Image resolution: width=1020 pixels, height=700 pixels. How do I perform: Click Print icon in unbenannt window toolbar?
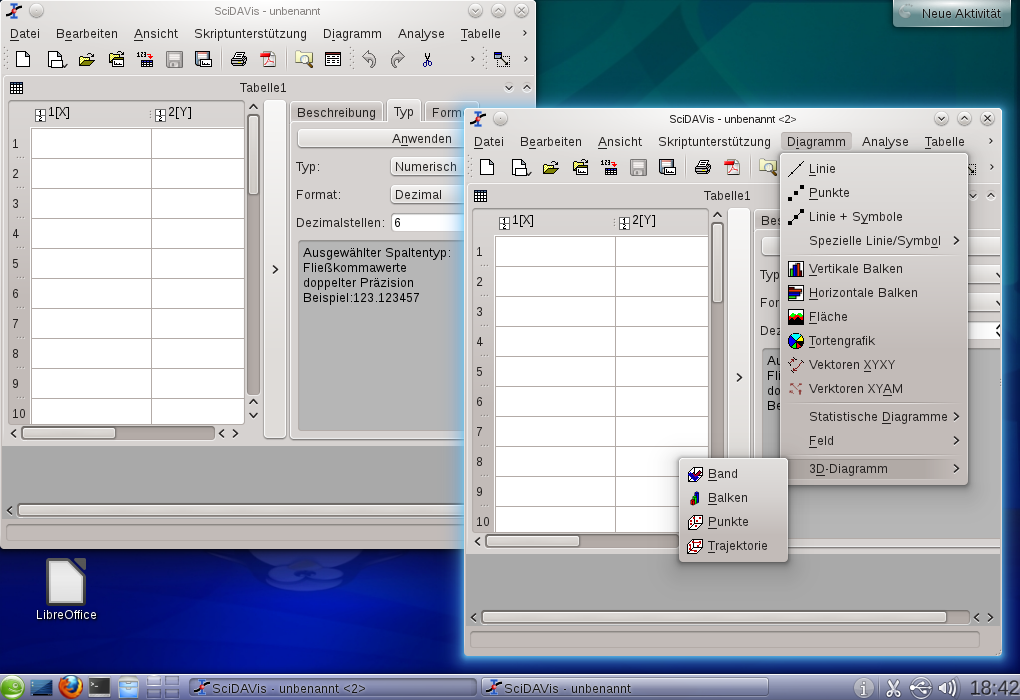[x=239, y=59]
